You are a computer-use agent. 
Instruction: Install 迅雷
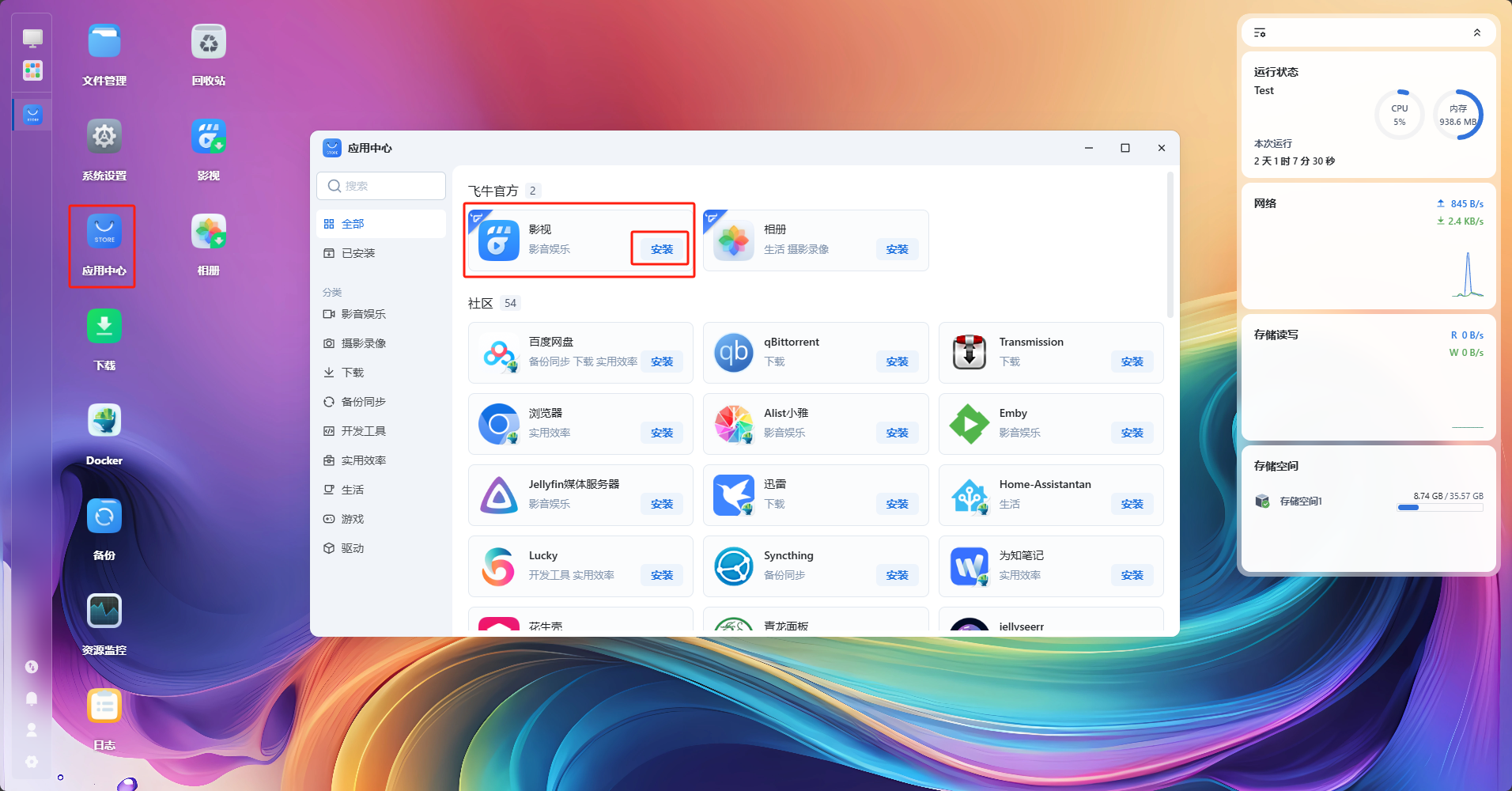[x=897, y=504]
